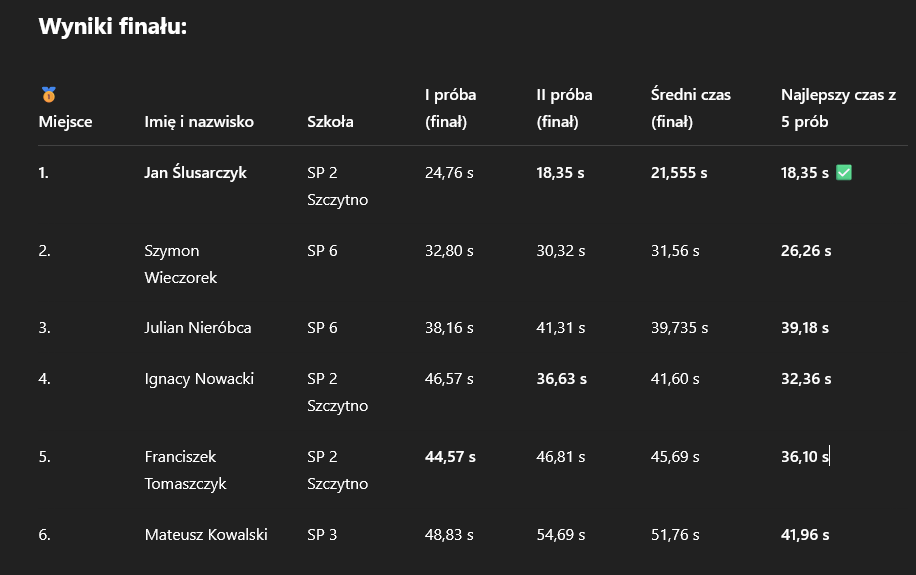Click the "Szkoła" column header

[330, 122]
